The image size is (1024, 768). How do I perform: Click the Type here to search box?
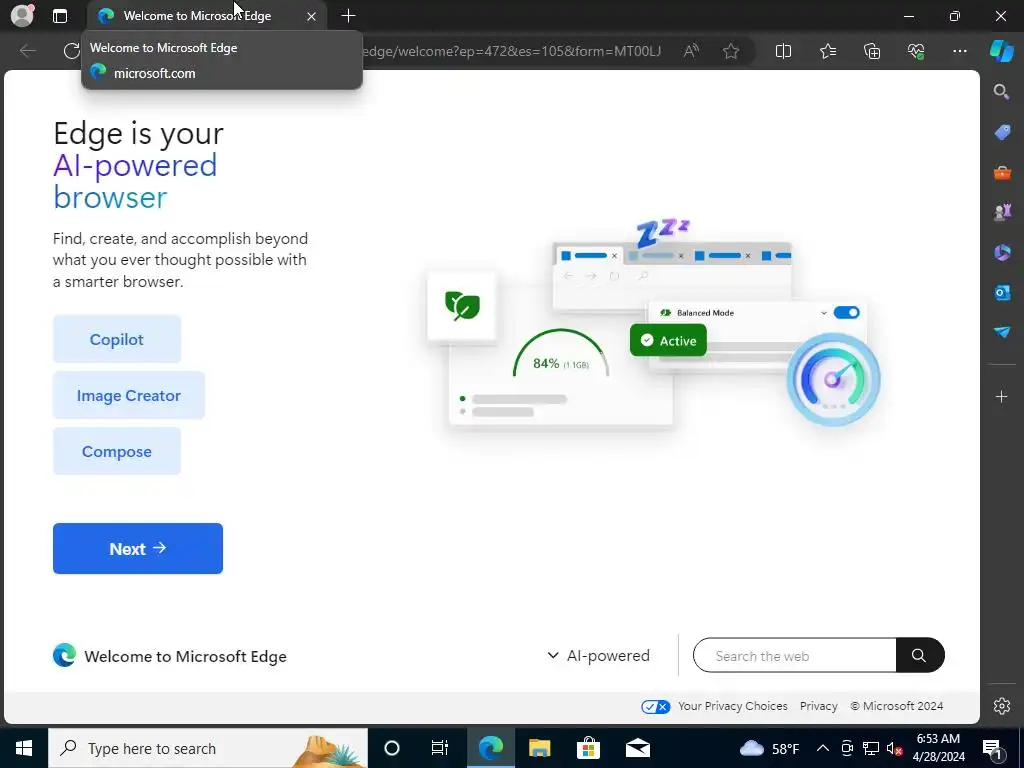coord(208,748)
